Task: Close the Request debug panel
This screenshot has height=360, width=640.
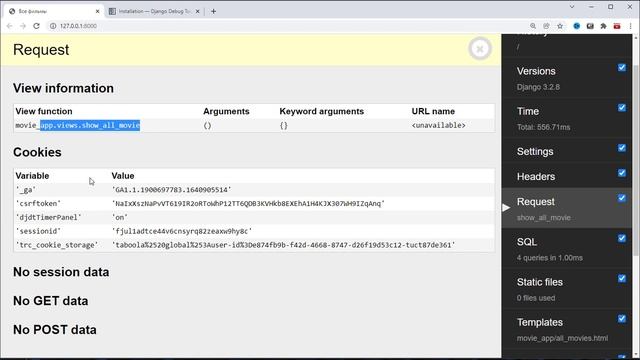Action: coord(480,49)
